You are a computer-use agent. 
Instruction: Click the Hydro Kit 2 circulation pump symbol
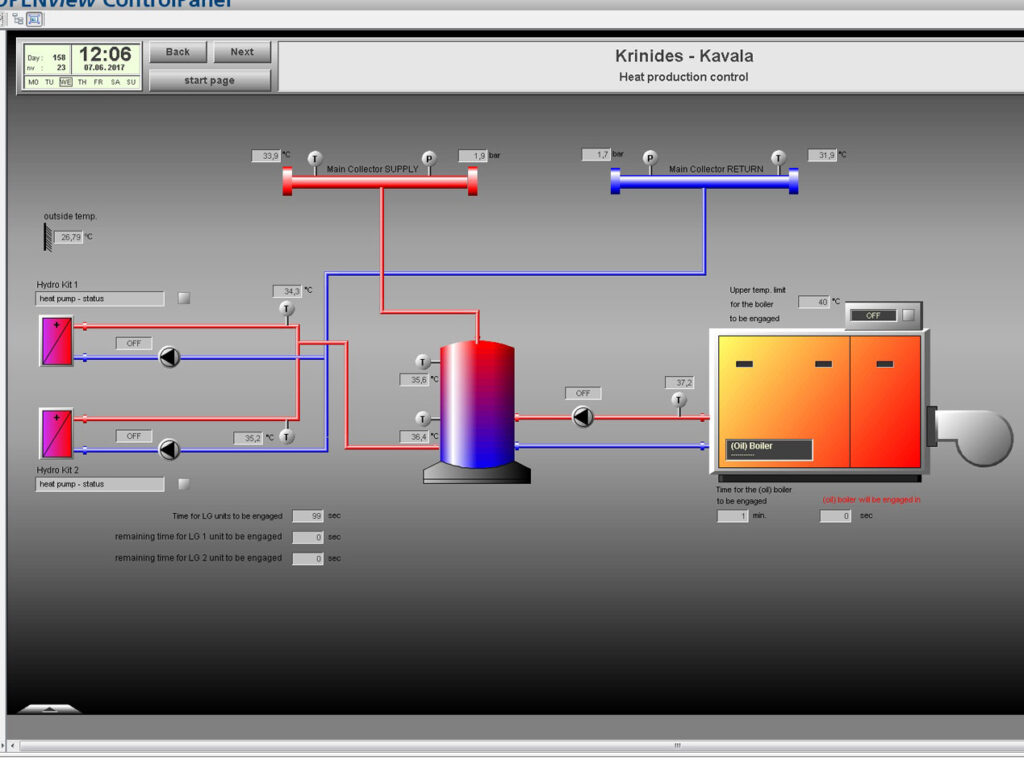[x=169, y=449]
